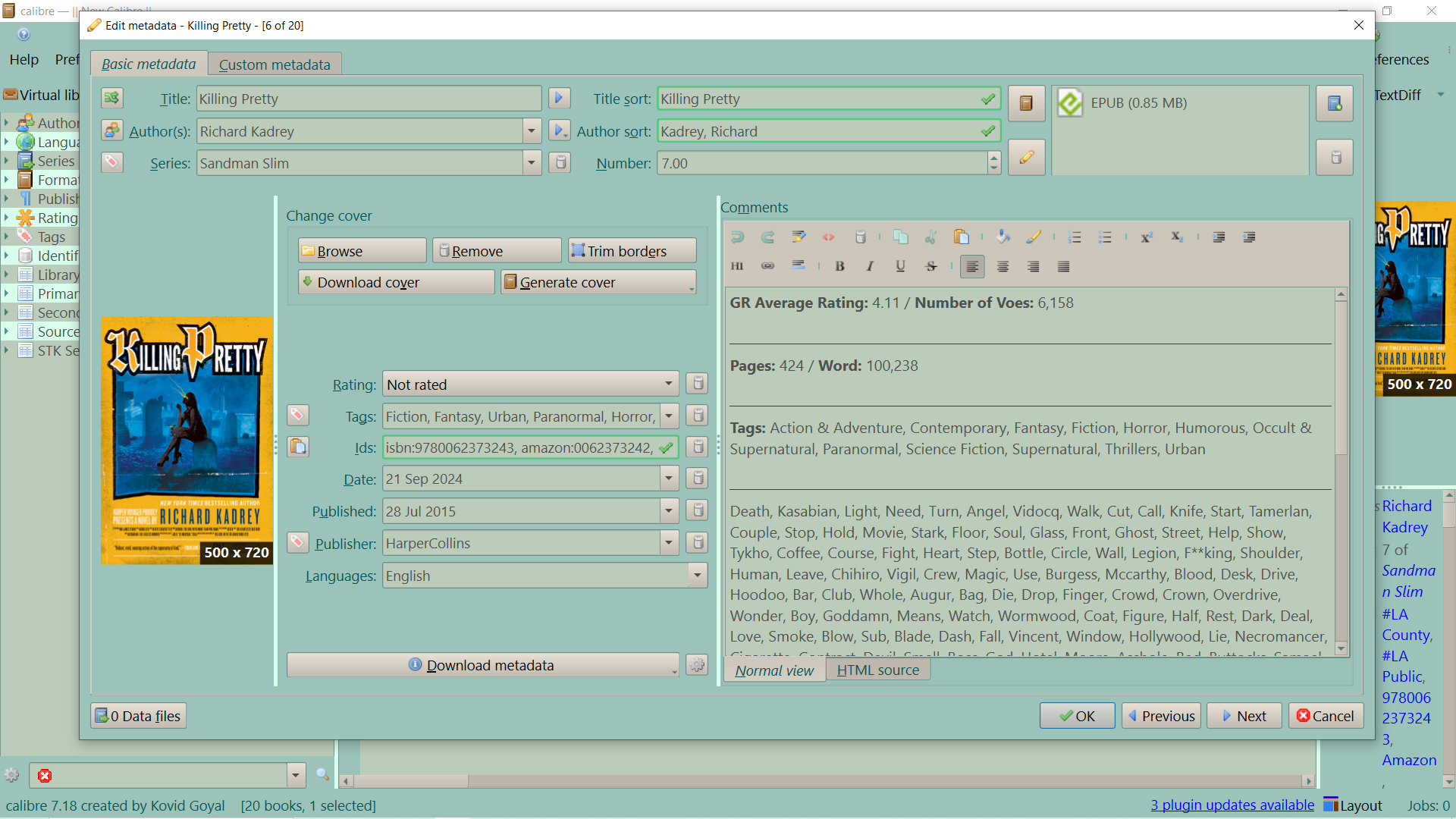The height and width of the screenshot is (819, 1456).
Task: Swap author and title icon
Action: pyautogui.click(x=111, y=98)
